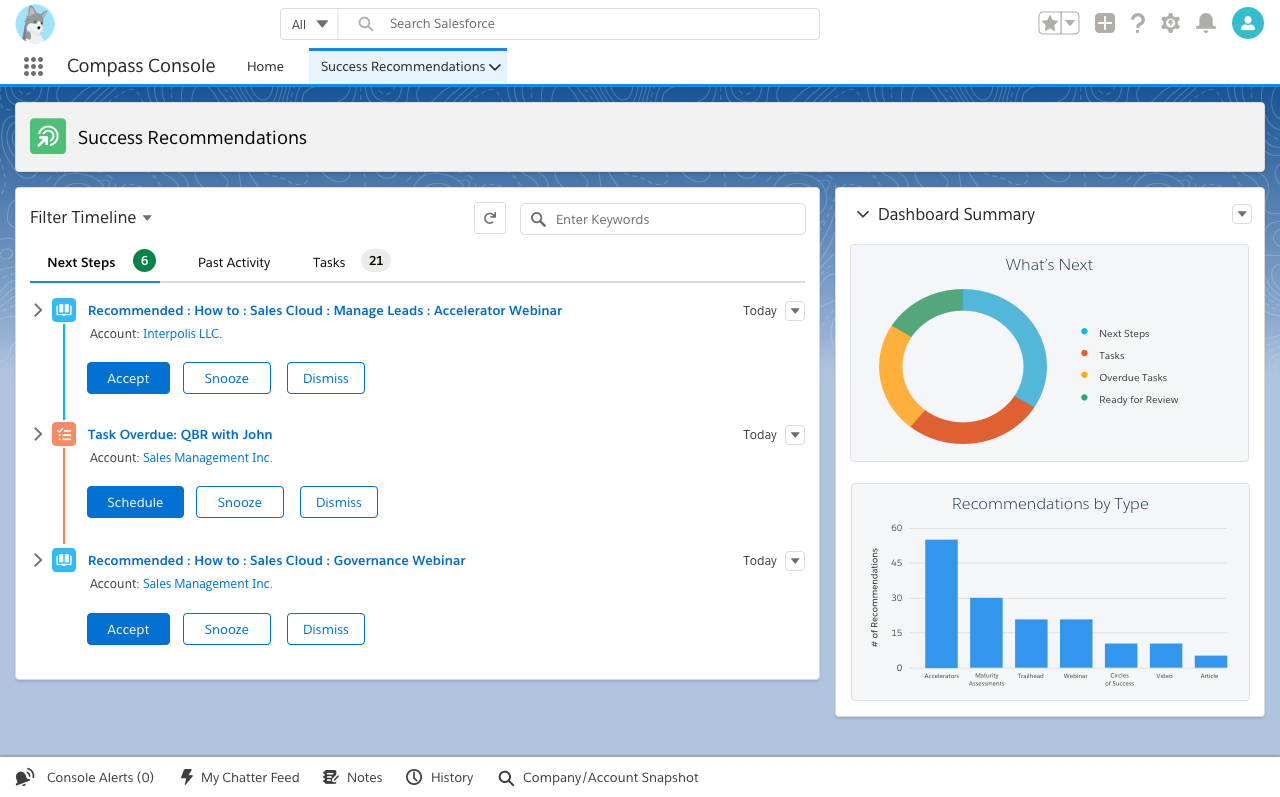Click the Astro mascot logo

35,24
